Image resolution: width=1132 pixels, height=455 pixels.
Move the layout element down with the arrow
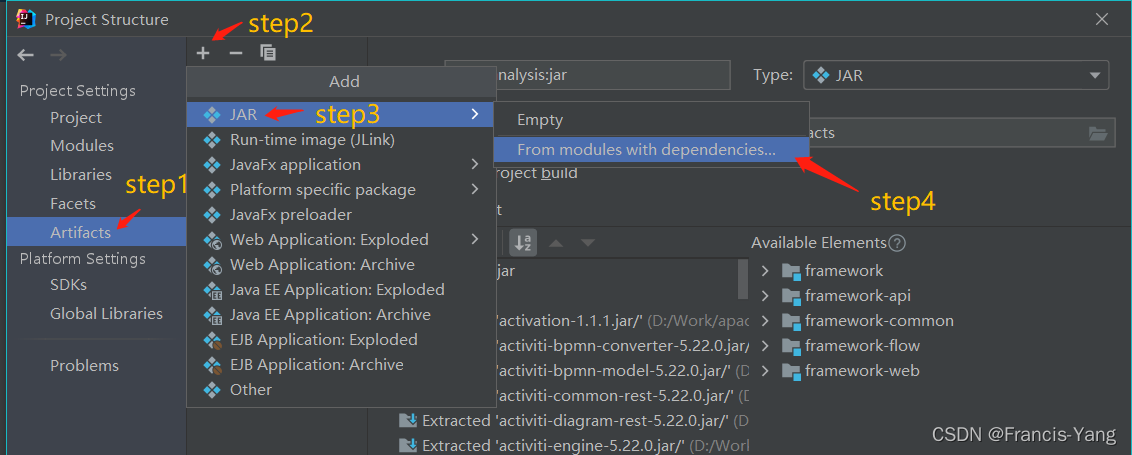tap(588, 243)
